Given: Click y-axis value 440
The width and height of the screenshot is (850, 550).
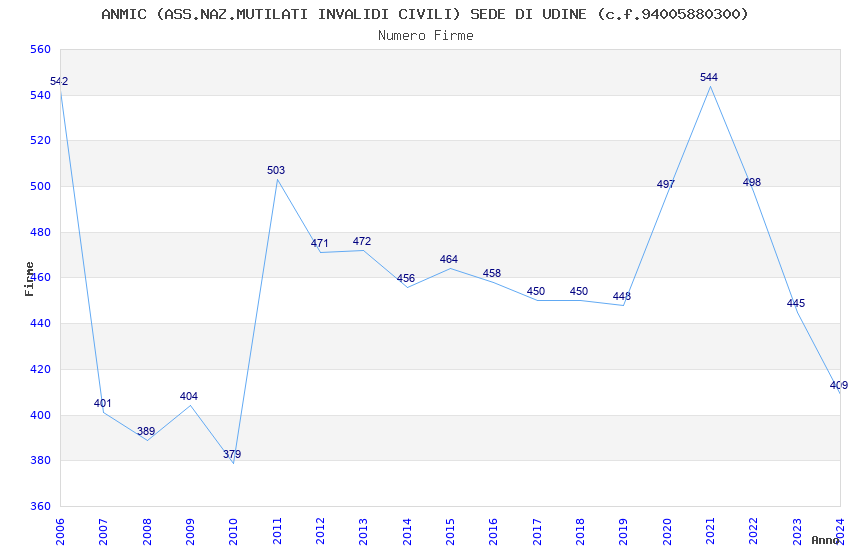Looking at the screenshot, I should coord(41,323).
